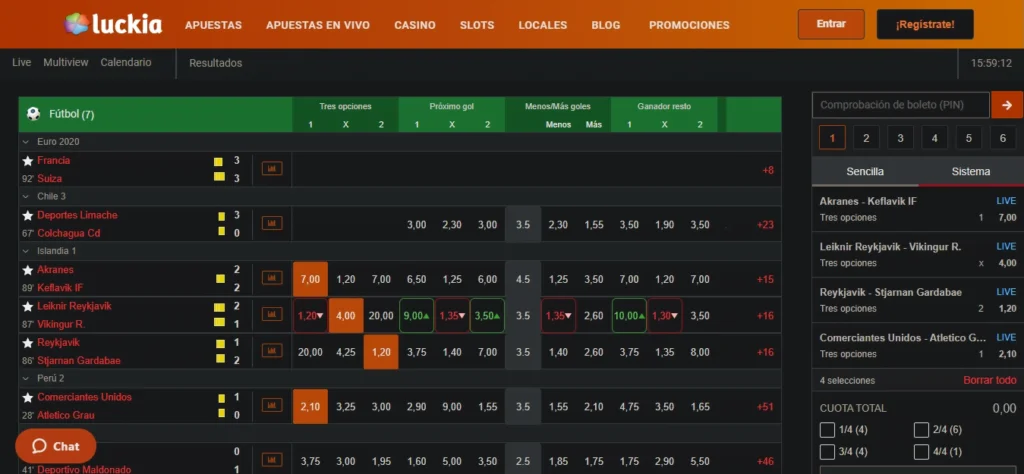Open statistics icon for Akranes match
Image resolution: width=1024 pixels, height=474 pixels.
(271, 278)
